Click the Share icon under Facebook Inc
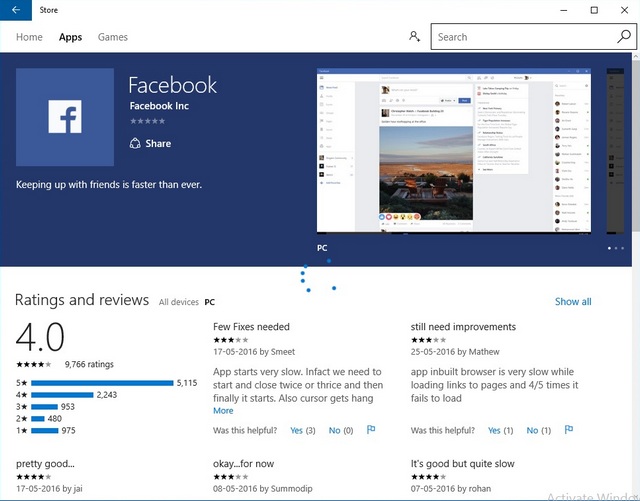Screen dimensions: 640x501 [135, 143]
